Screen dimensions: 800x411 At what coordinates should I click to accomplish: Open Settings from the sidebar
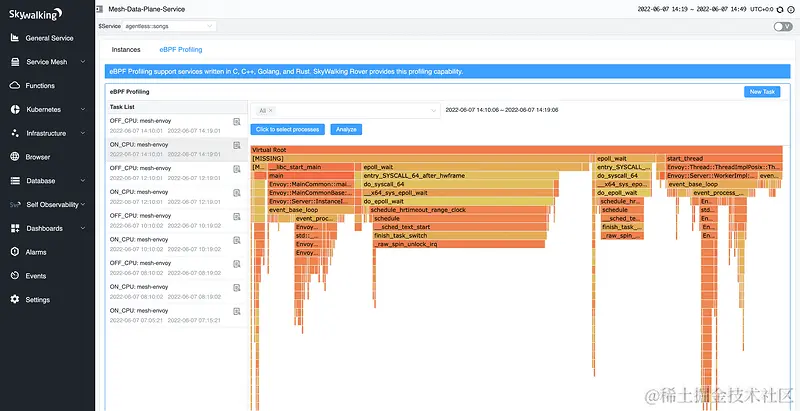tap(37, 300)
